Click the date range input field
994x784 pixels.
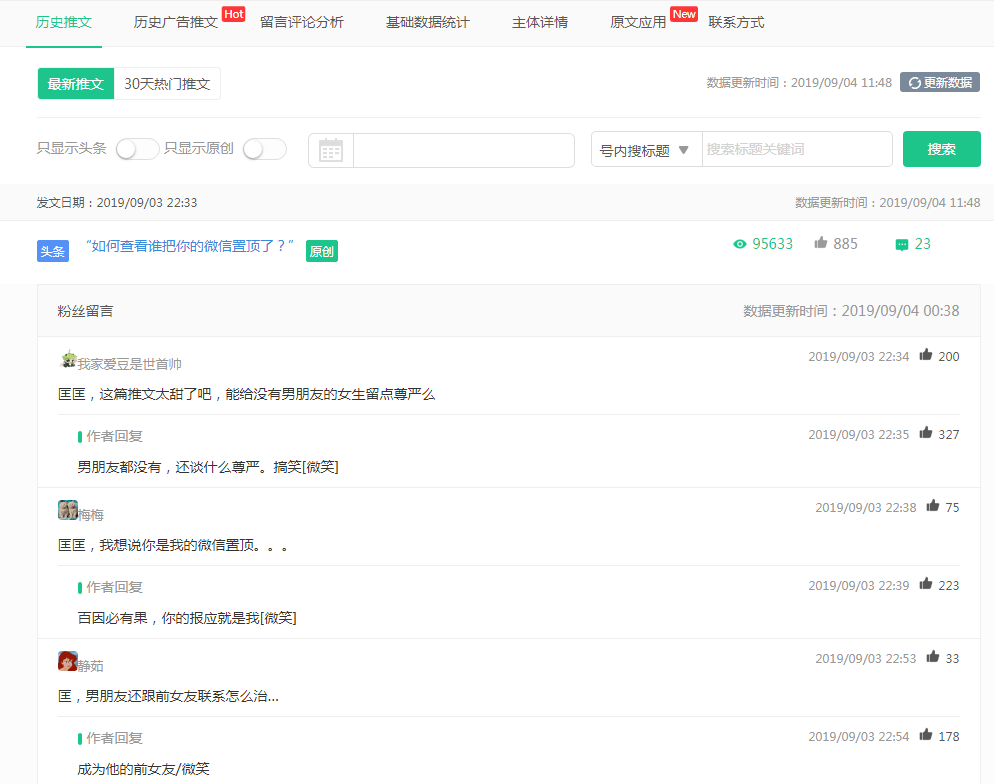click(x=463, y=150)
